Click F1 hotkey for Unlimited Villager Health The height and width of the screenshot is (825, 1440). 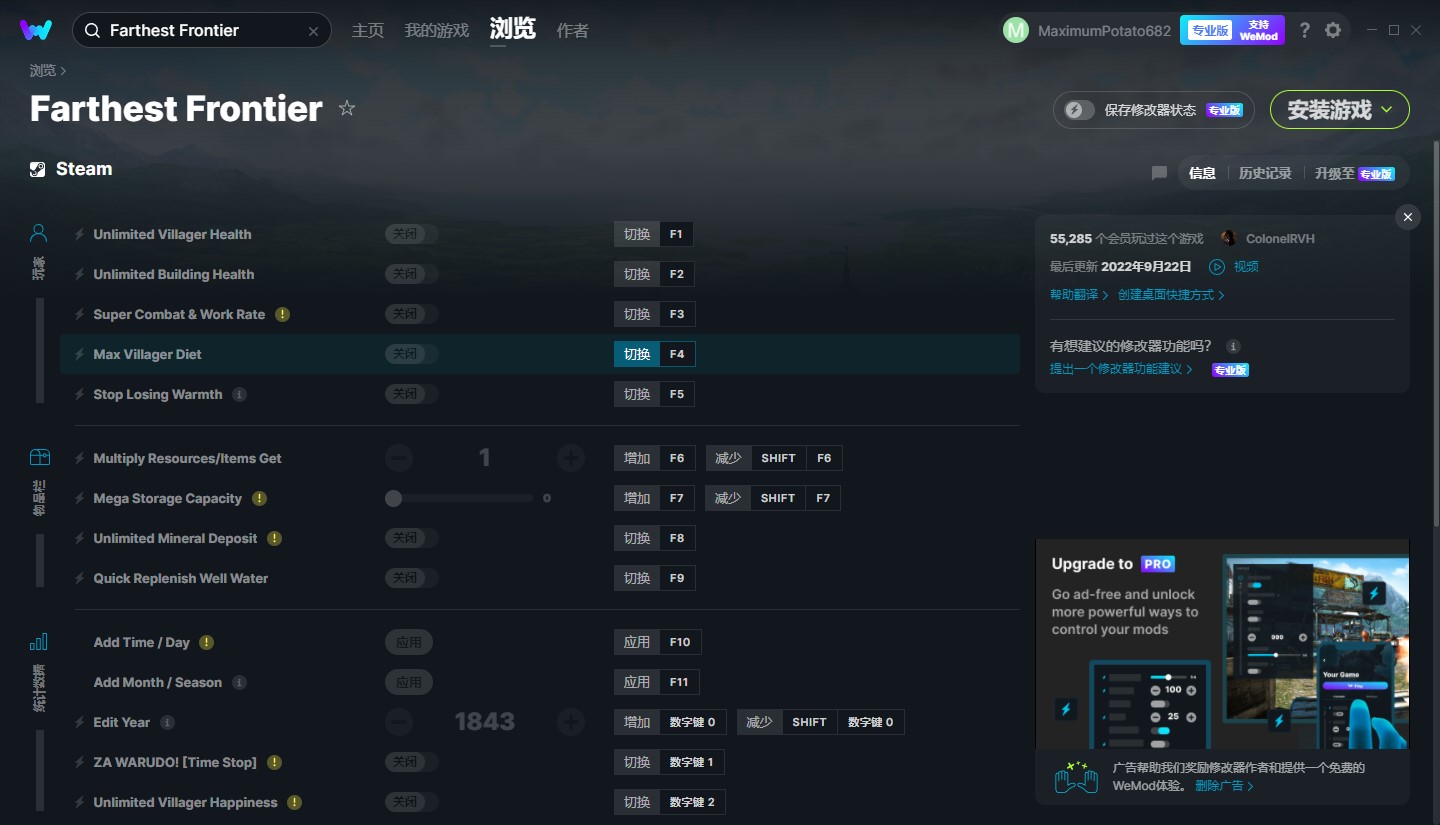coord(676,234)
